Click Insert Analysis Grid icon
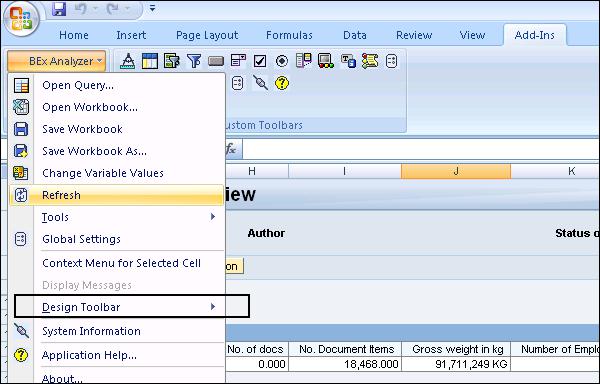Viewport: 600px width, 384px height. (x=150, y=61)
